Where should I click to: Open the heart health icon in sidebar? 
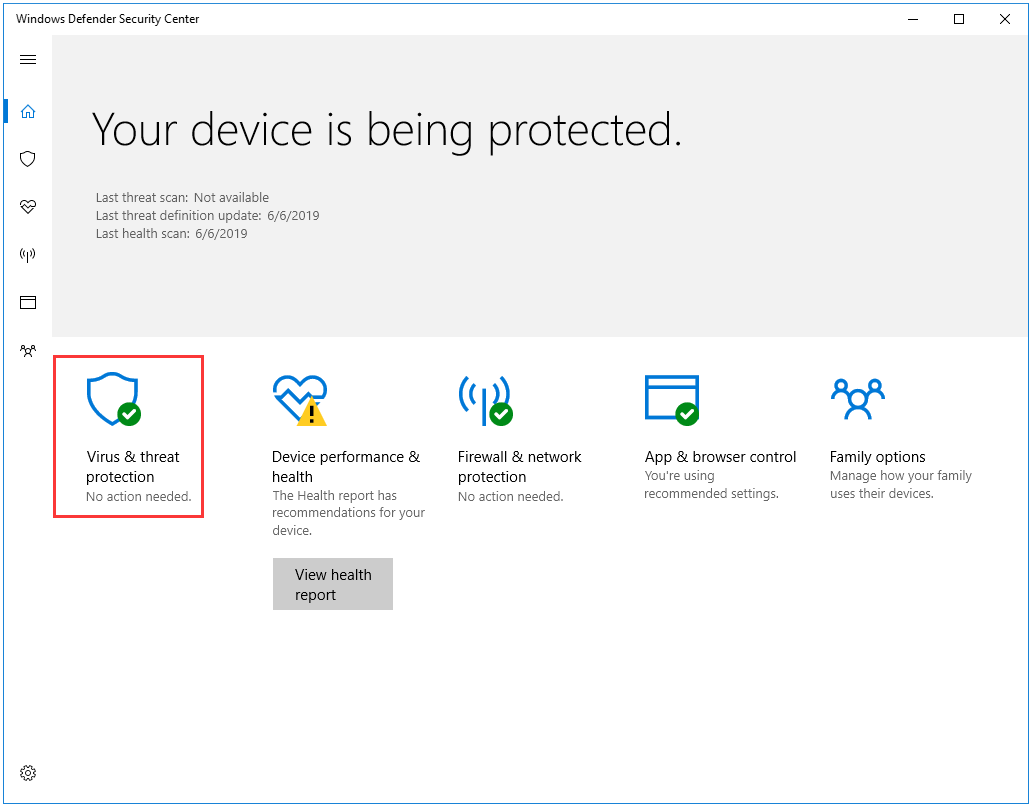tap(28, 207)
